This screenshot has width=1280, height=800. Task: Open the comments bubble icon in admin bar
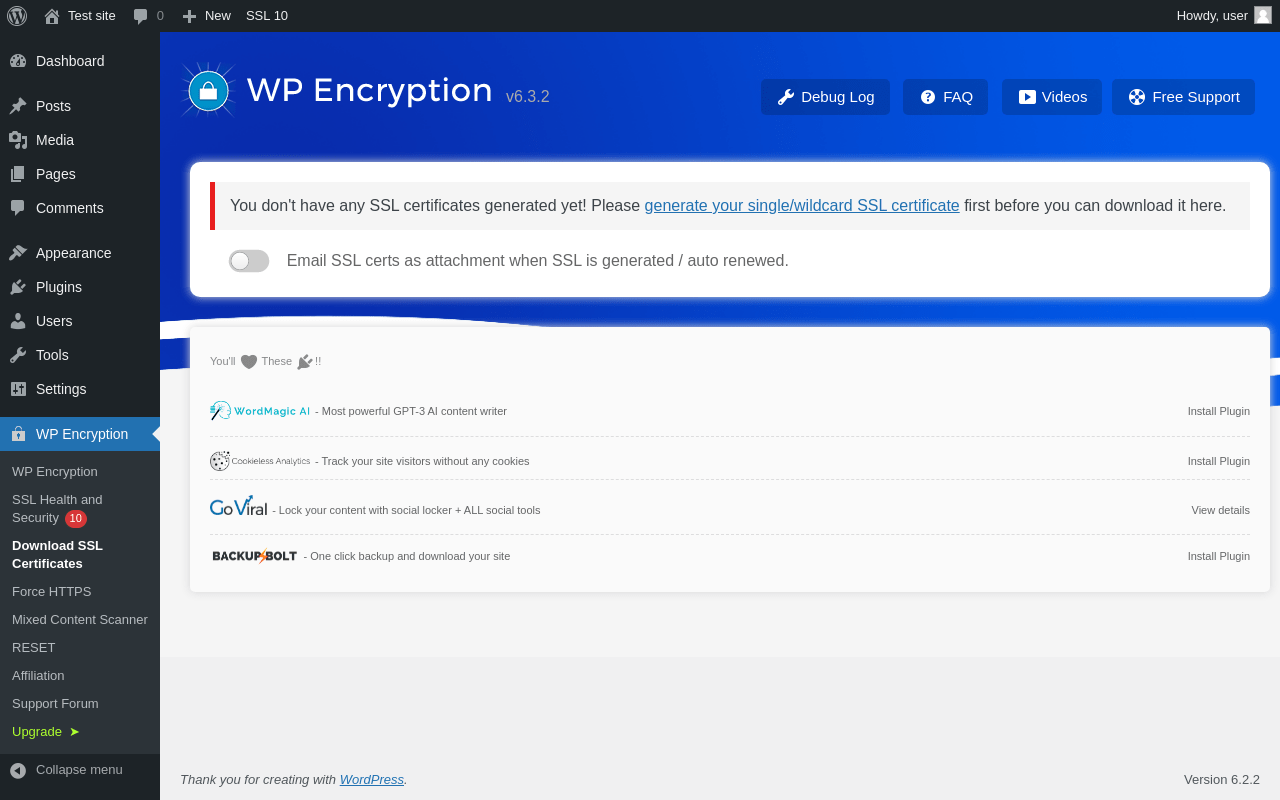click(x=141, y=16)
